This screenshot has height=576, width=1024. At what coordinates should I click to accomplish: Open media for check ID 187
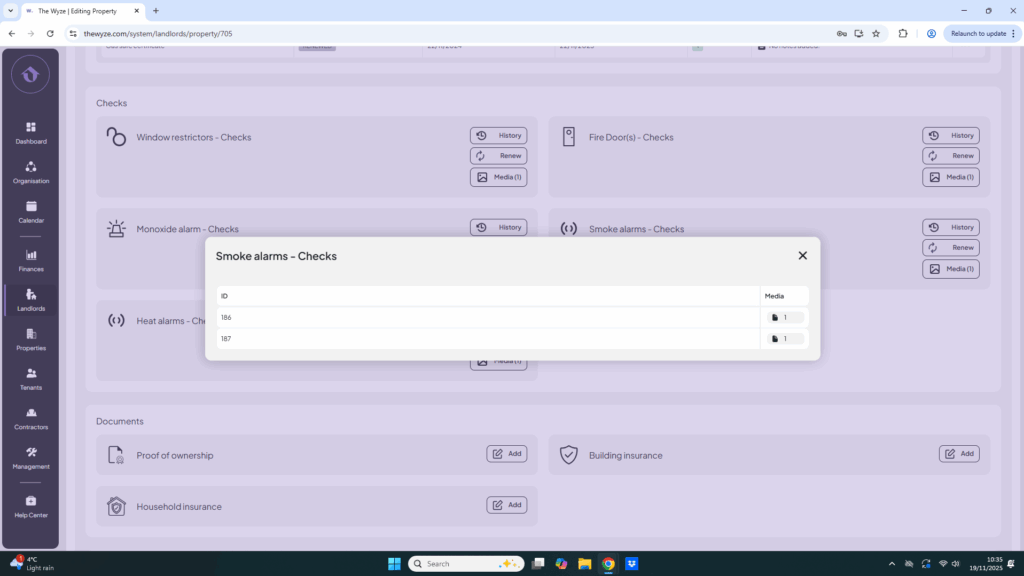785,339
